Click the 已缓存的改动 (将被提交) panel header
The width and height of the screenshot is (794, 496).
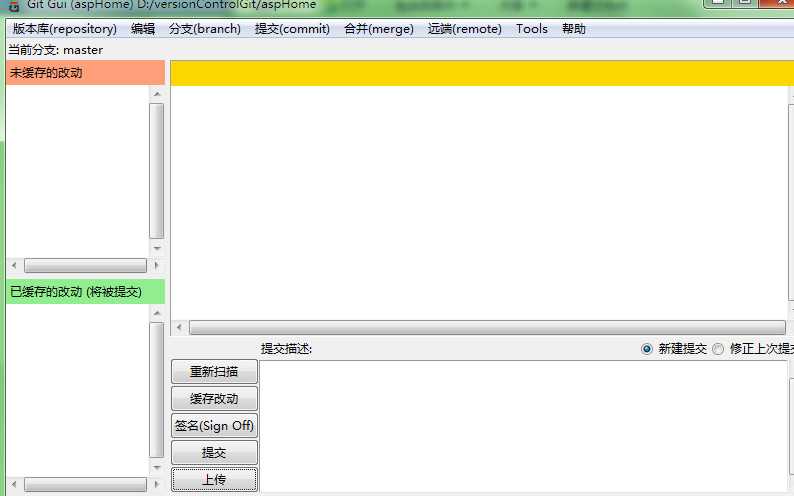click(x=86, y=292)
